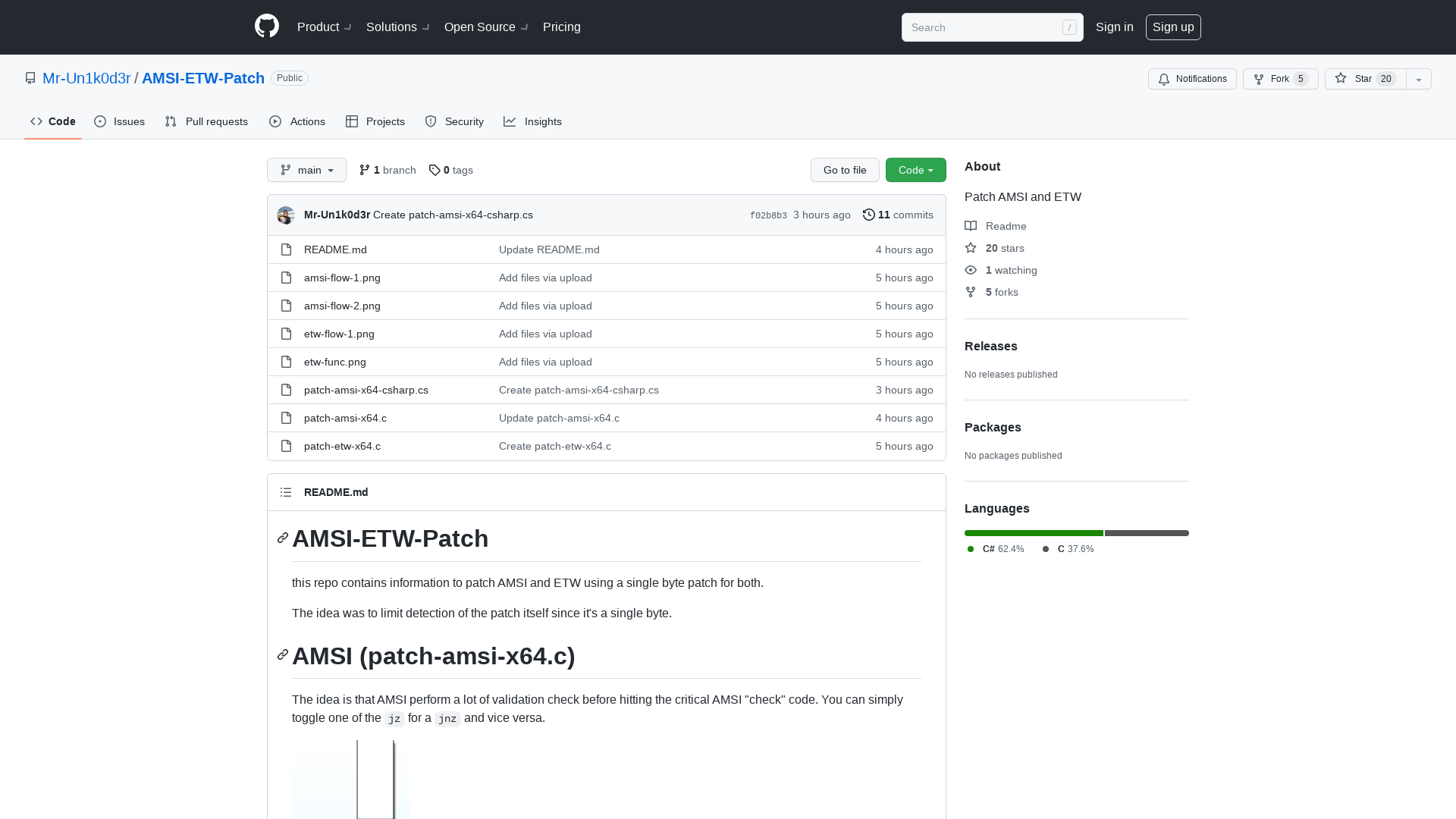Click the Readme book icon in About
Screen dimensions: 1456x819
coord(971,225)
